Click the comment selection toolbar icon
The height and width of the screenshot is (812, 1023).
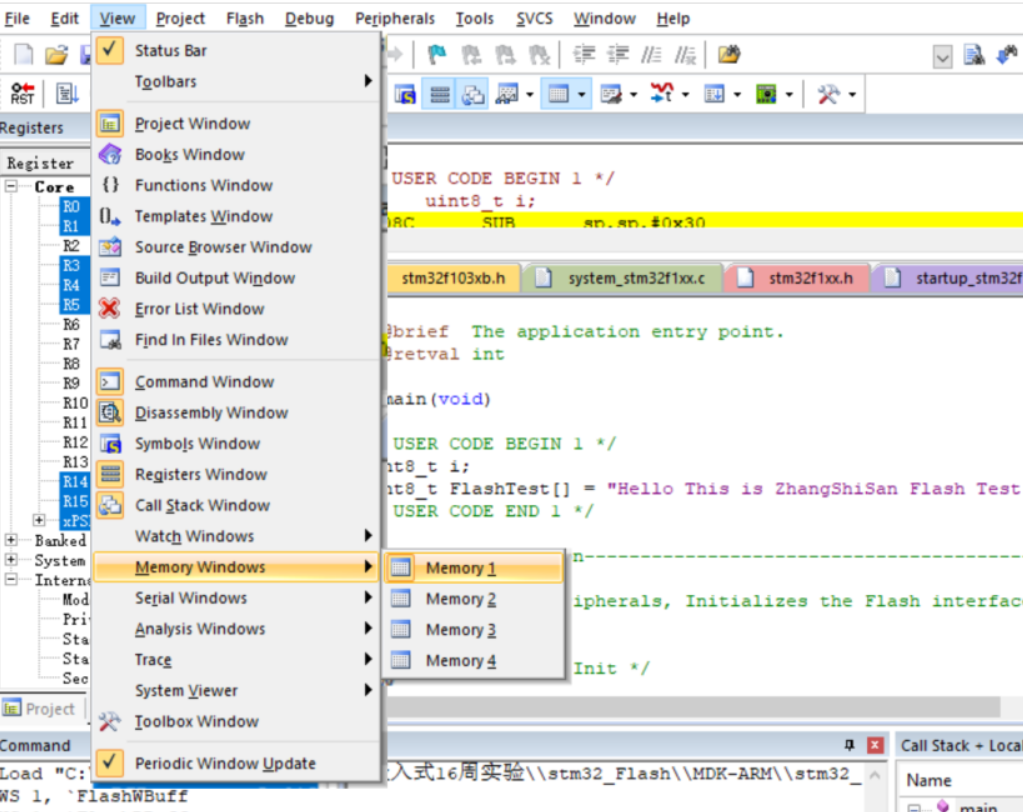pyautogui.click(x=650, y=55)
